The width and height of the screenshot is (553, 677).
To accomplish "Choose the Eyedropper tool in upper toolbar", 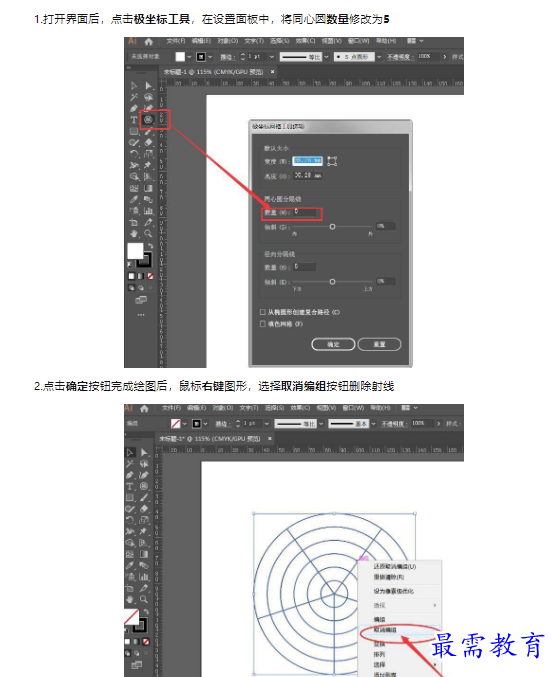I will point(134,199).
